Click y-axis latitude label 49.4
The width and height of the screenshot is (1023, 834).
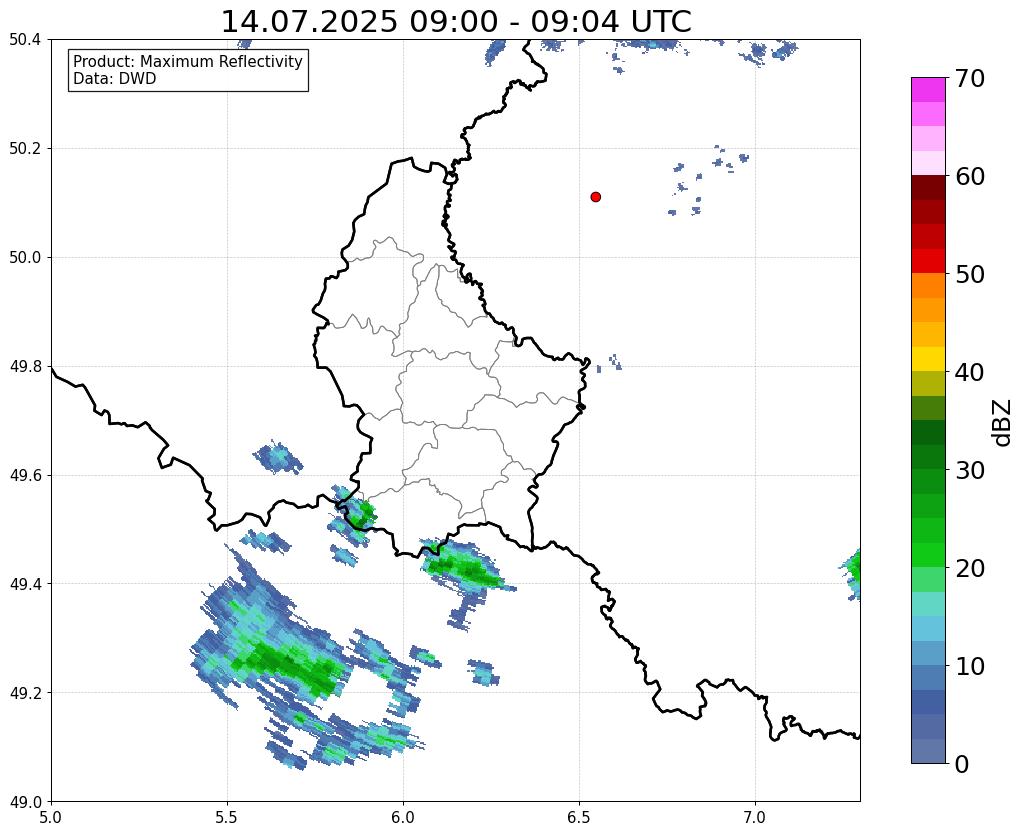coord(25,584)
